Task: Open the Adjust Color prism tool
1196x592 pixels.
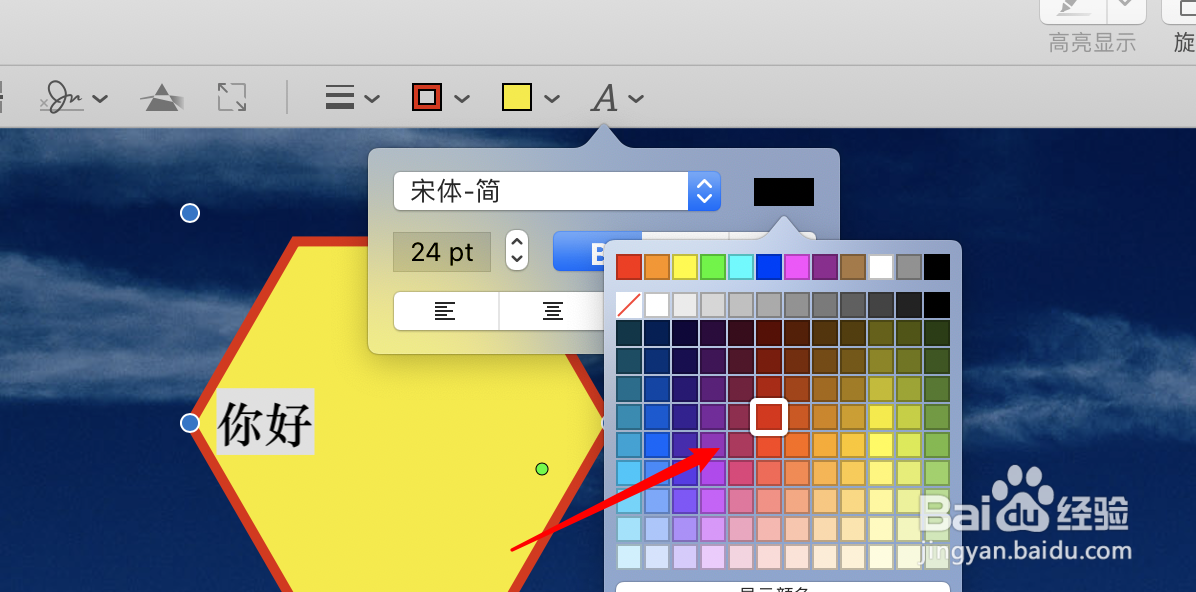Action: (x=160, y=97)
